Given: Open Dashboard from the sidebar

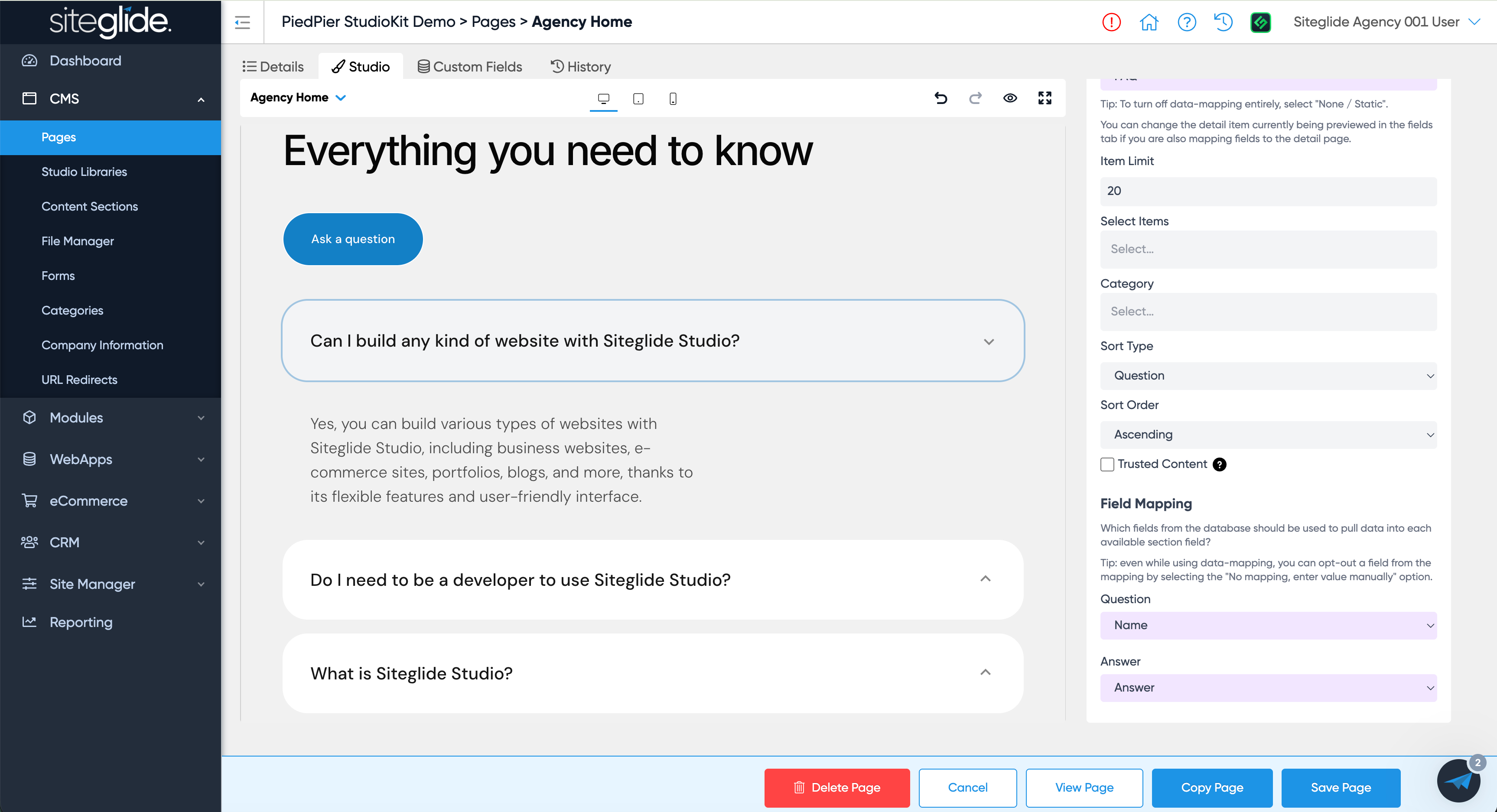Looking at the screenshot, I should [85, 60].
